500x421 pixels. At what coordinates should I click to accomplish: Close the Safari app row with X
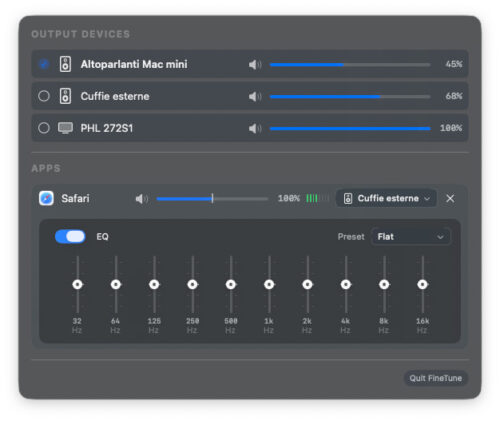[x=450, y=198]
